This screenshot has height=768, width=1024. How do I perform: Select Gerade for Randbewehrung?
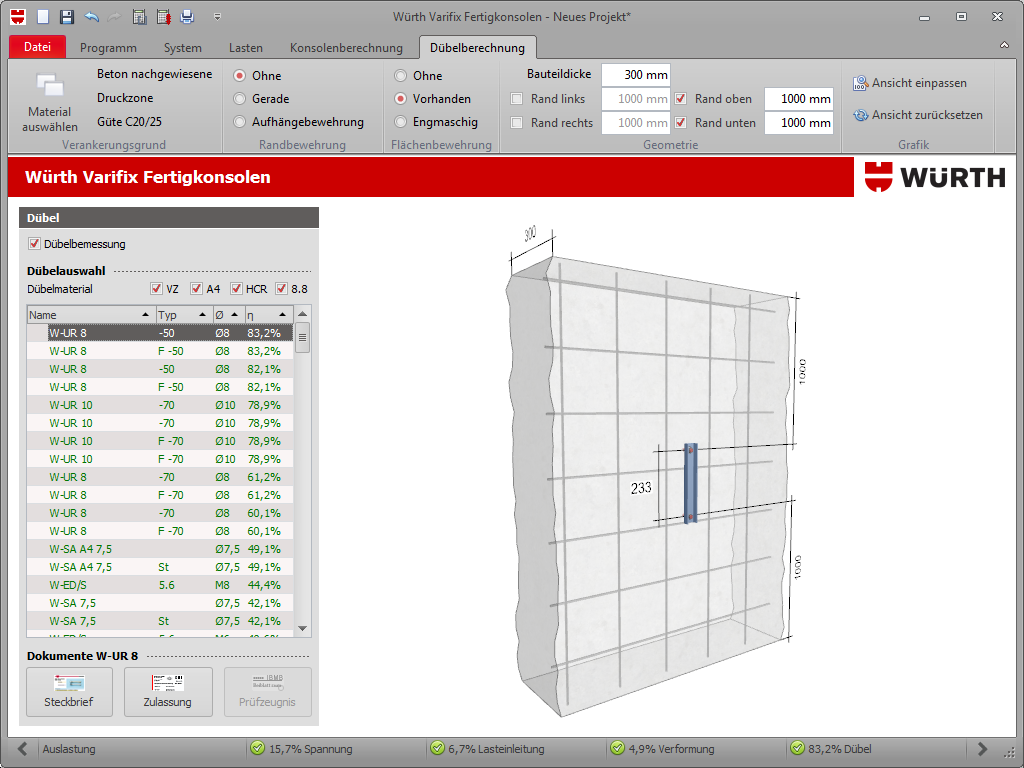240,99
